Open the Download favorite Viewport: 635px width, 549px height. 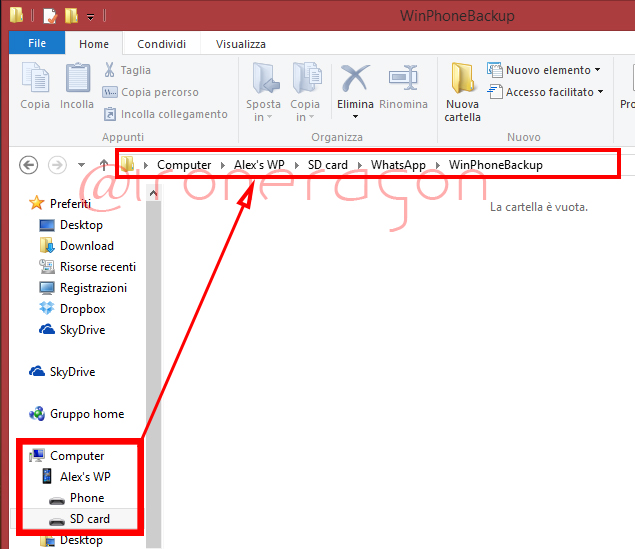[77, 246]
